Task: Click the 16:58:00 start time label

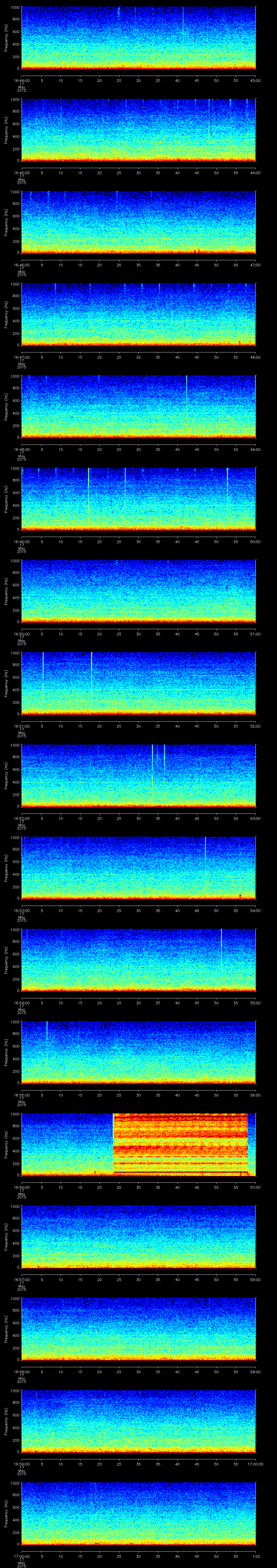Action: pos(22,1372)
